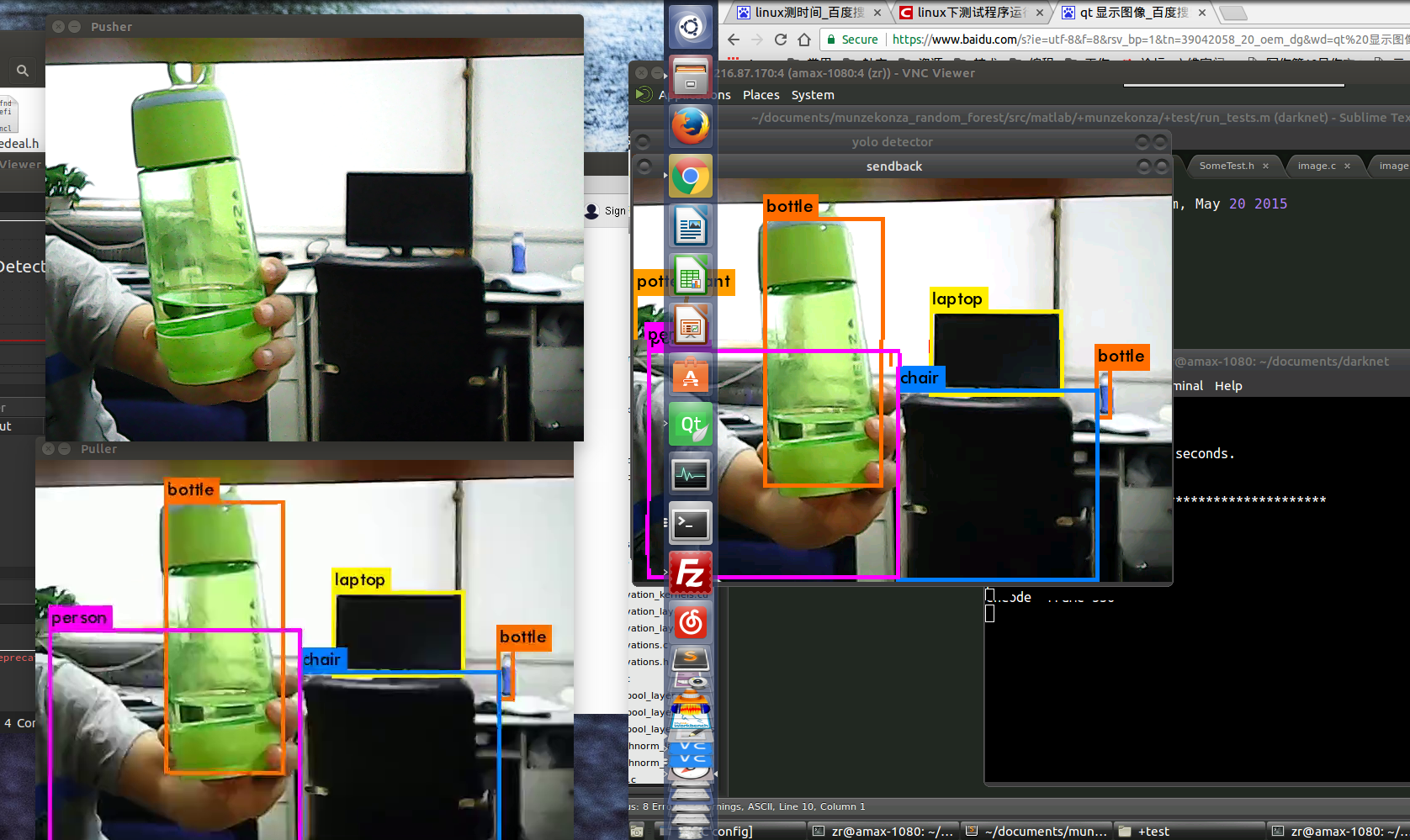1410x840 pixels.
Task: Open LibreOffice Writer from the dock
Action: tap(691, 226)
